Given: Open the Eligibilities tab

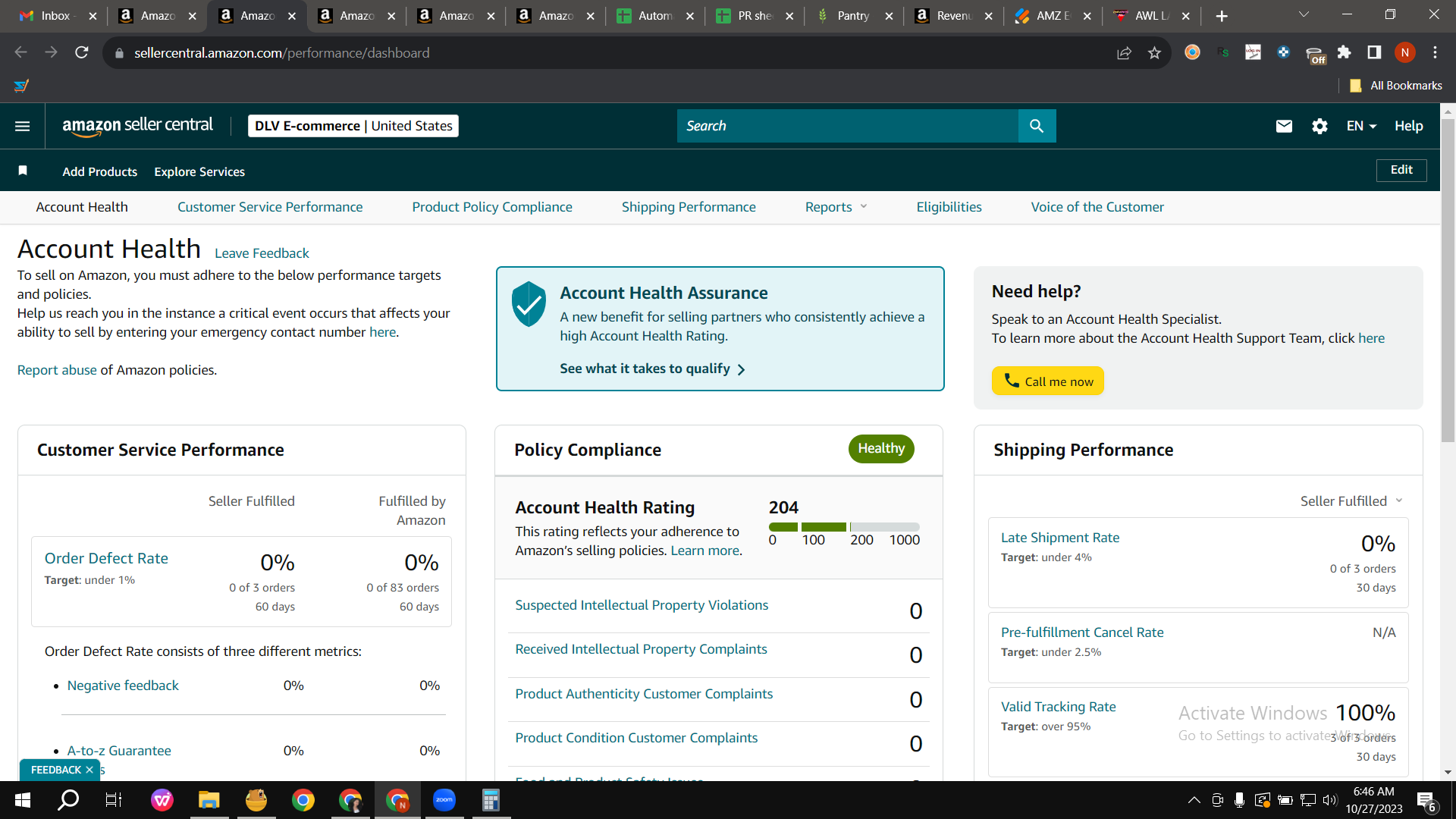Looking at the screenshot, I should point(949,207).
